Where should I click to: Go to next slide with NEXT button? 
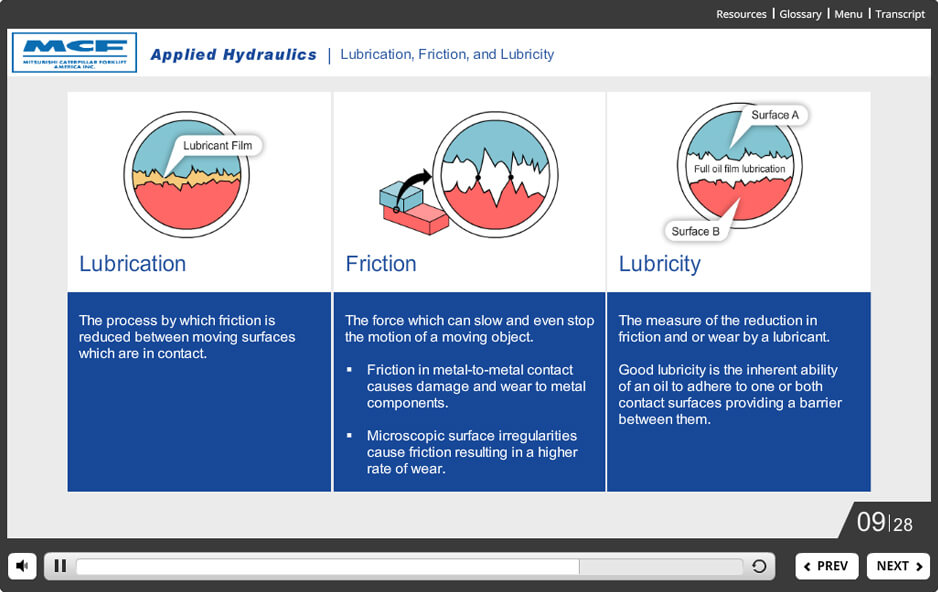point(898,566)
